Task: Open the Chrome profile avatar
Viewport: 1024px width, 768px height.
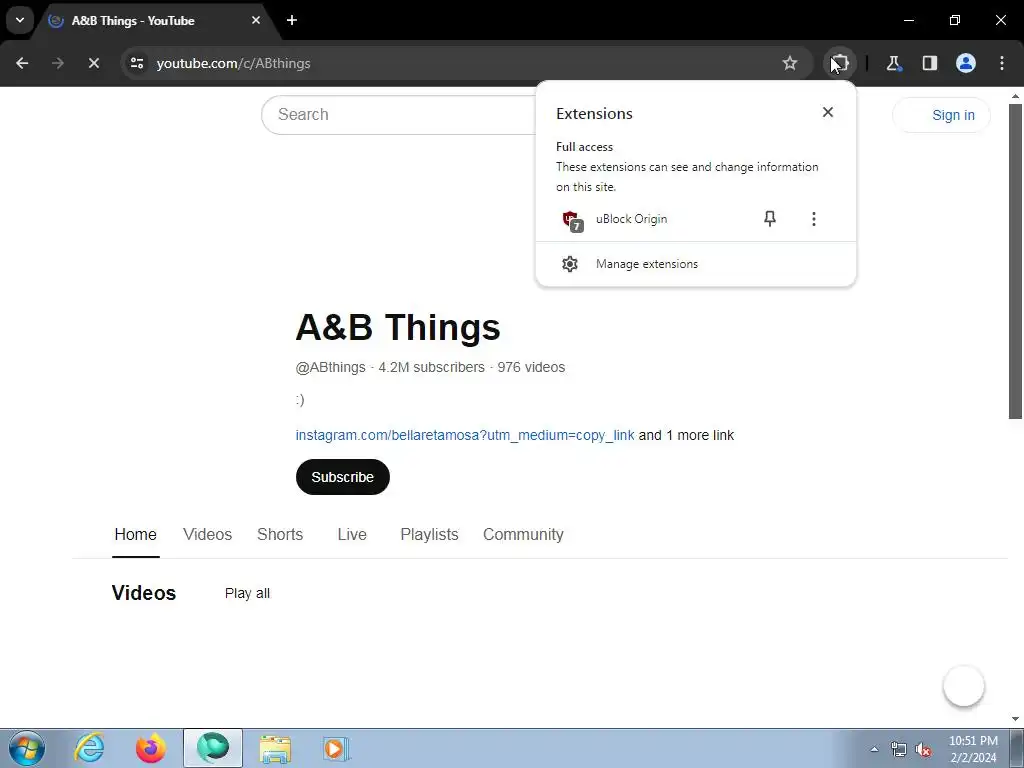Action: pyautogui.click(x=966, y=63)
